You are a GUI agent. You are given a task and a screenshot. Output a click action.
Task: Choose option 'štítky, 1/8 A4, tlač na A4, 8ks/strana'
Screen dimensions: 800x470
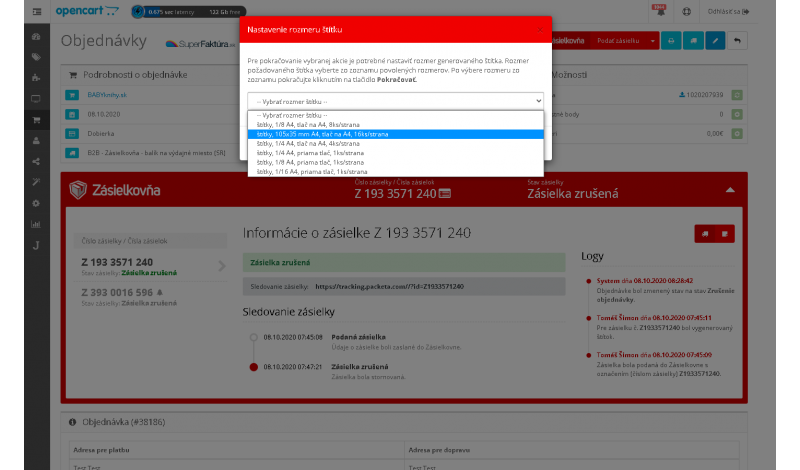point(395,125)
